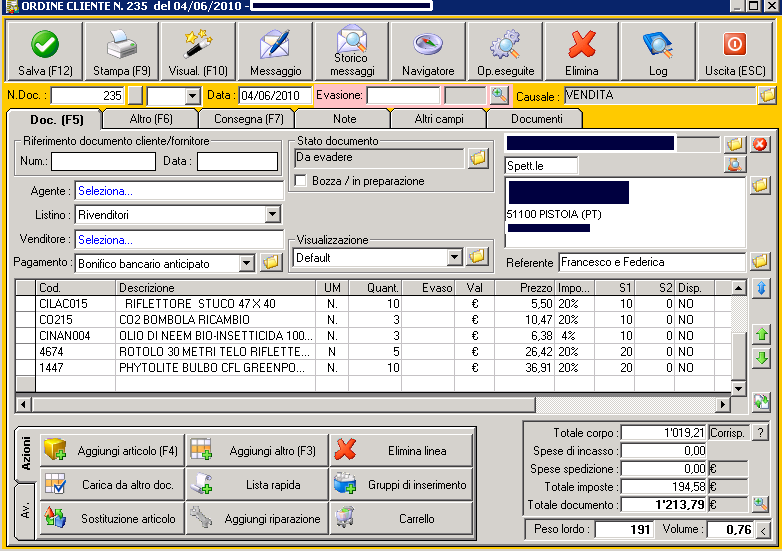Click the green refresh arrows icon below table
This screenshot has width=782, height=551.
[x=761, y=402]
